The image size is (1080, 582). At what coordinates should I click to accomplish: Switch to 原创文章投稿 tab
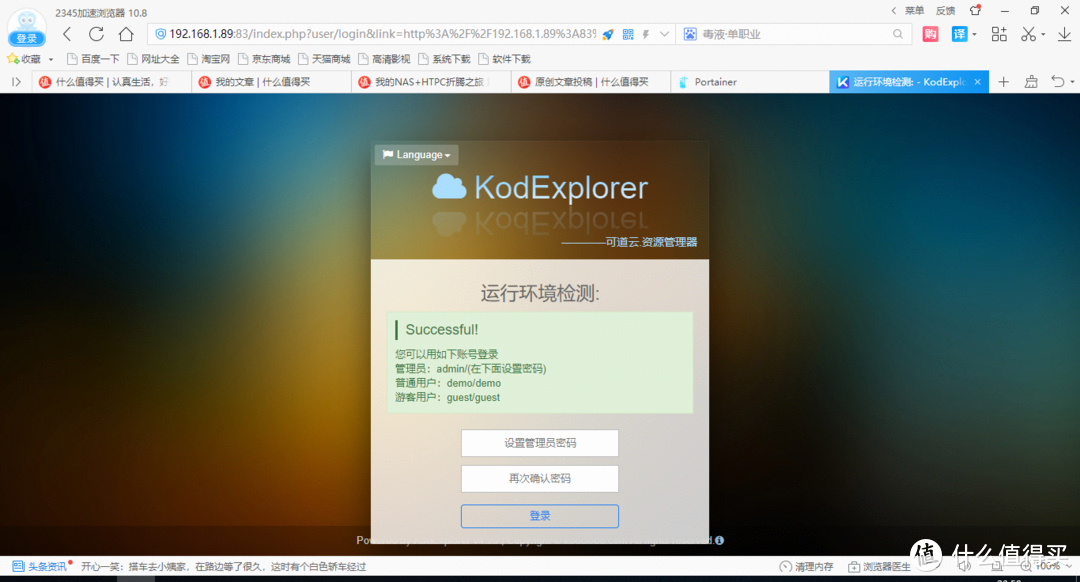pos(590,82)
